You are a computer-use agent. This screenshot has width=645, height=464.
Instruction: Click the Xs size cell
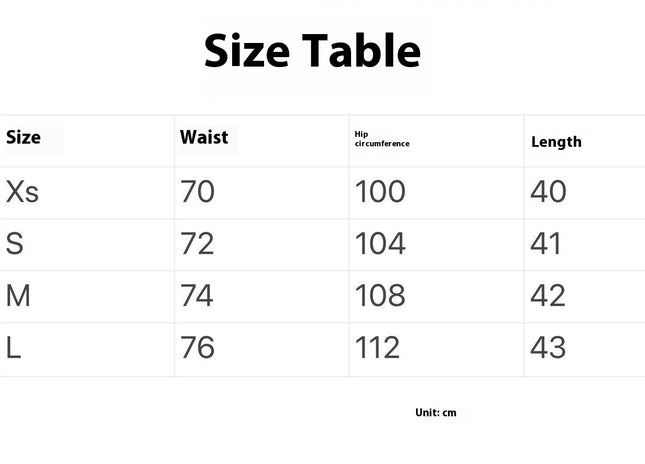(x=22, y=192)
